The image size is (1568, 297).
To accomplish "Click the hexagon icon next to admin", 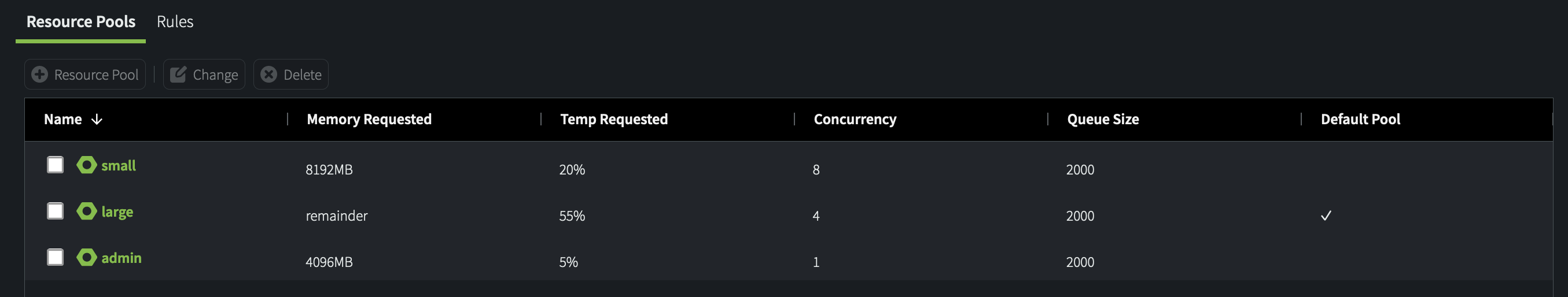I will (x=86, y=258).
